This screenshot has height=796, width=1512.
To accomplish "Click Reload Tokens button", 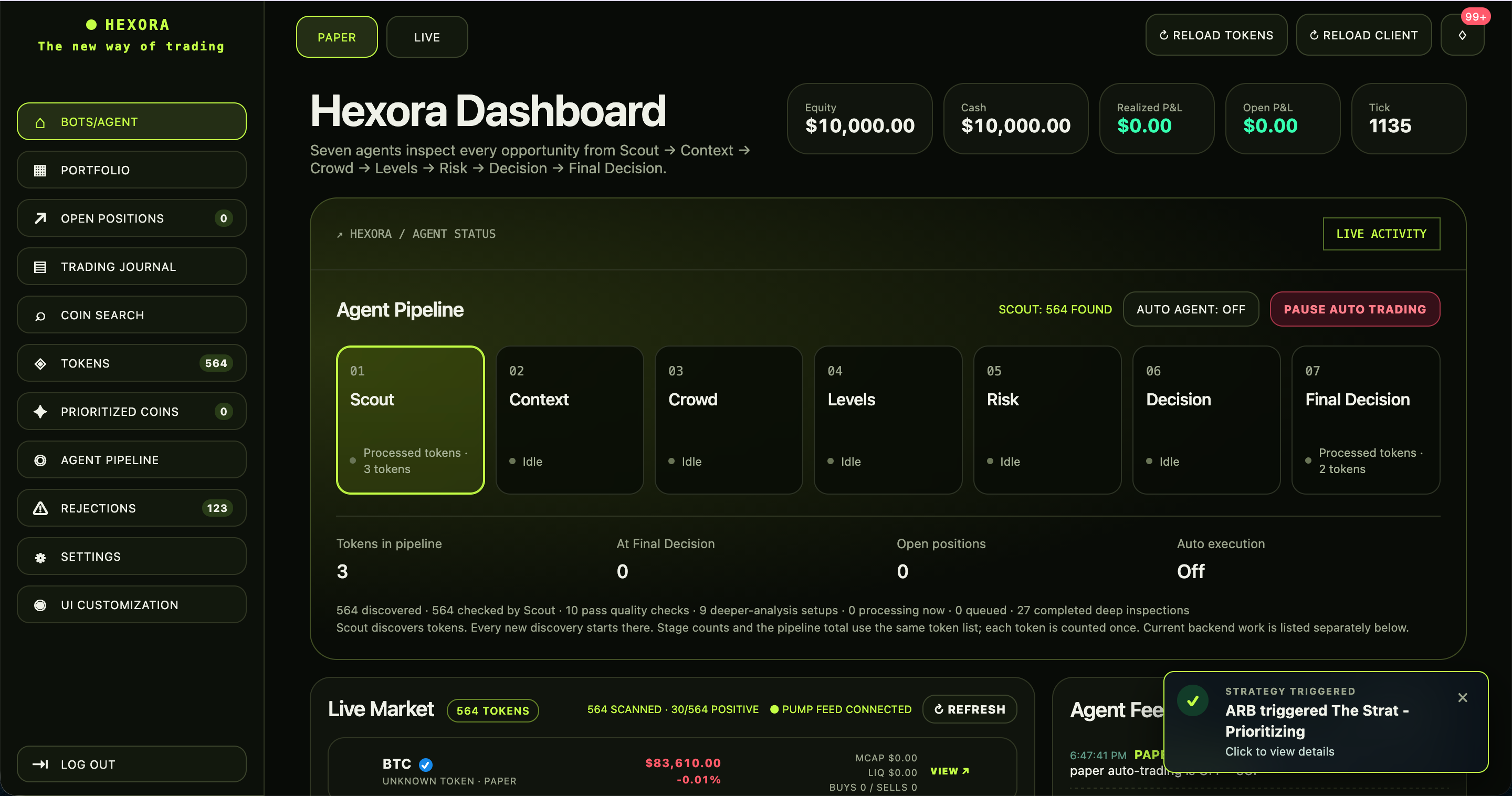I will [x=1216, y=35].
